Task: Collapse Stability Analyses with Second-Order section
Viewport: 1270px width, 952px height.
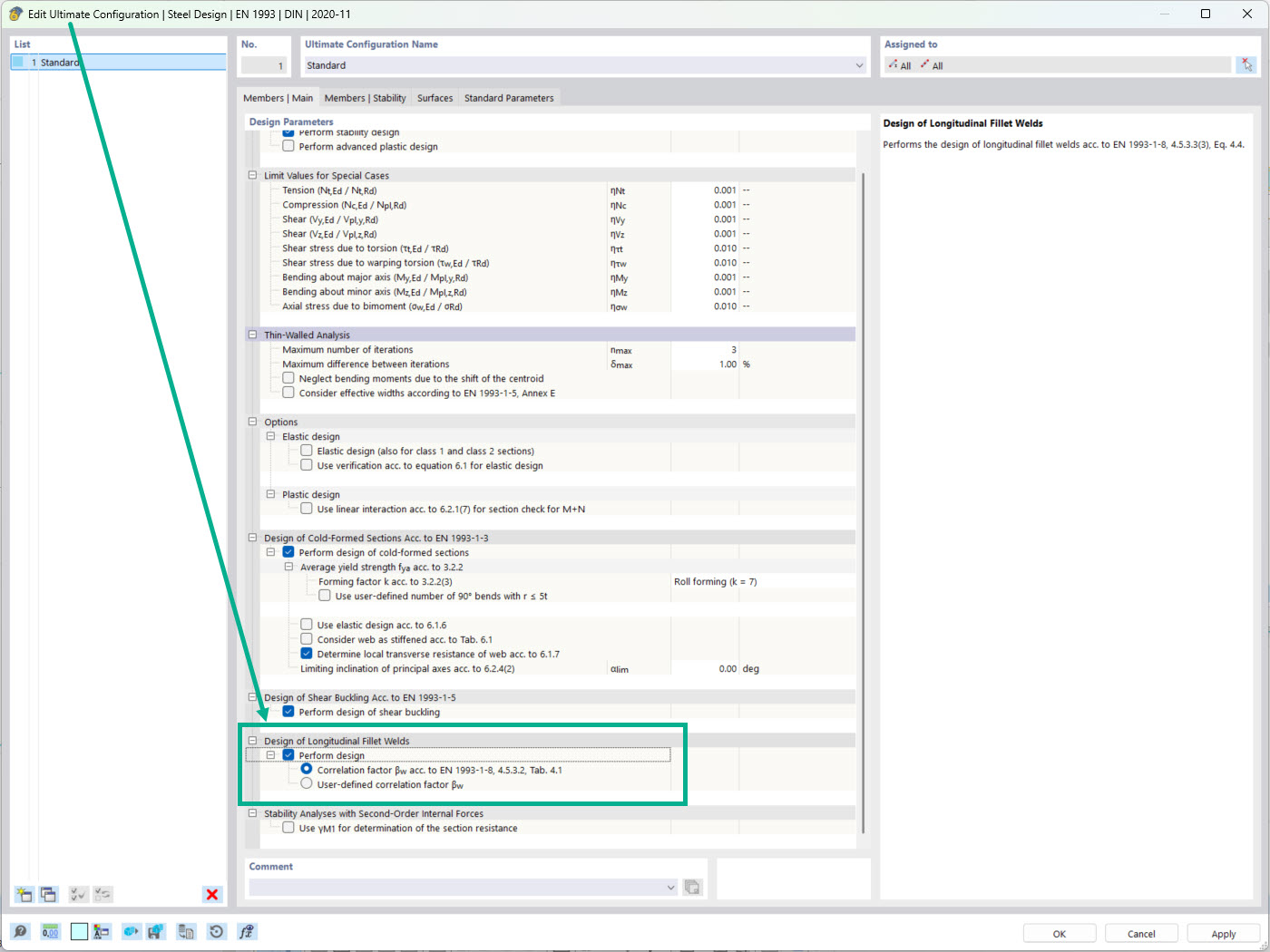Action: coord(253,813)
